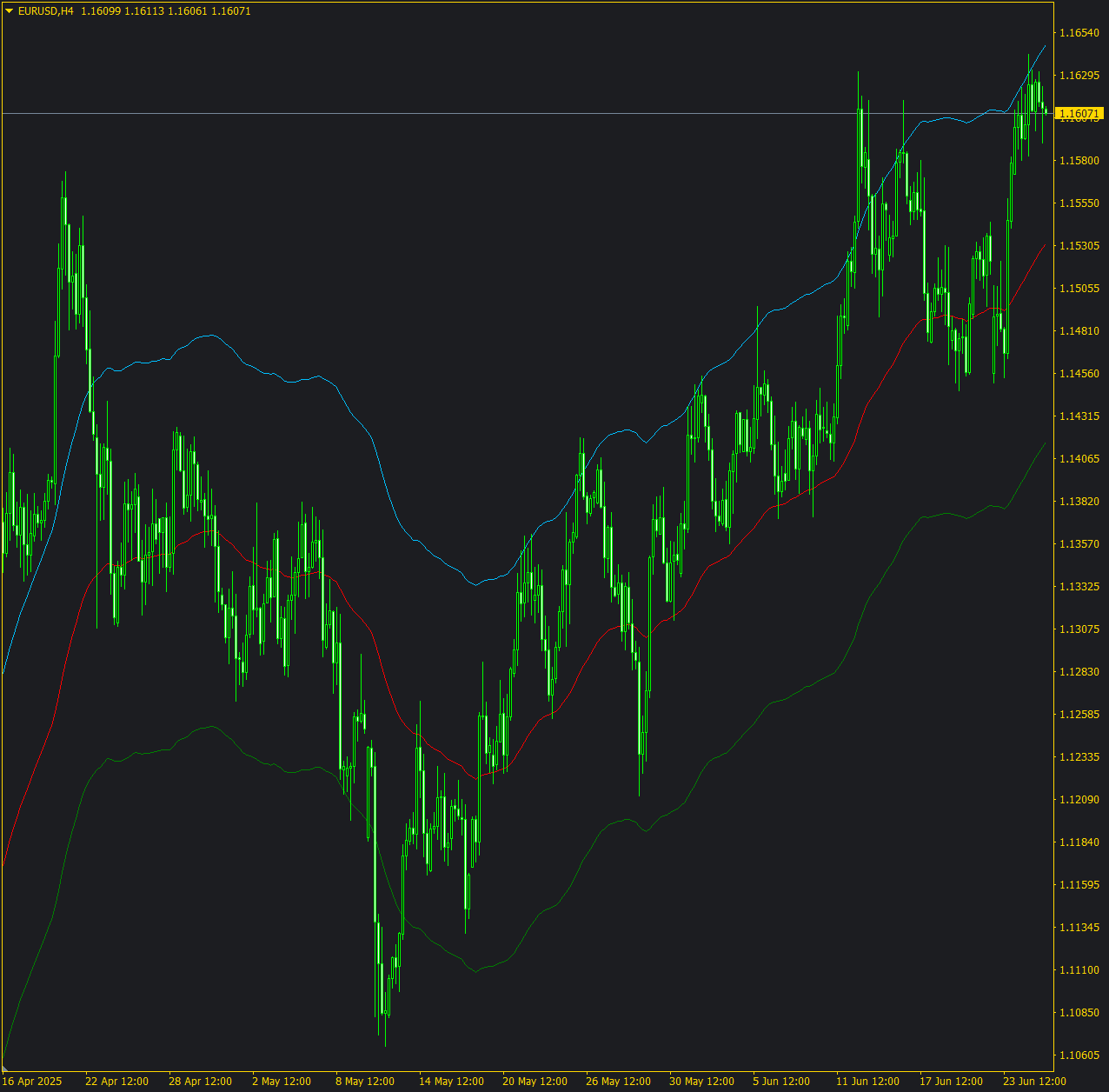Click the 1.15305 price axis label

pyautogui.click(x=1079, y=246)
